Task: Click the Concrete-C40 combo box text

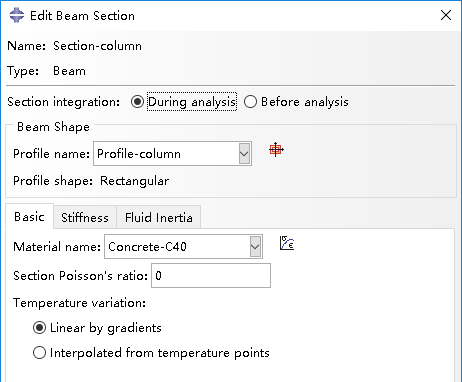Action: 147,247
